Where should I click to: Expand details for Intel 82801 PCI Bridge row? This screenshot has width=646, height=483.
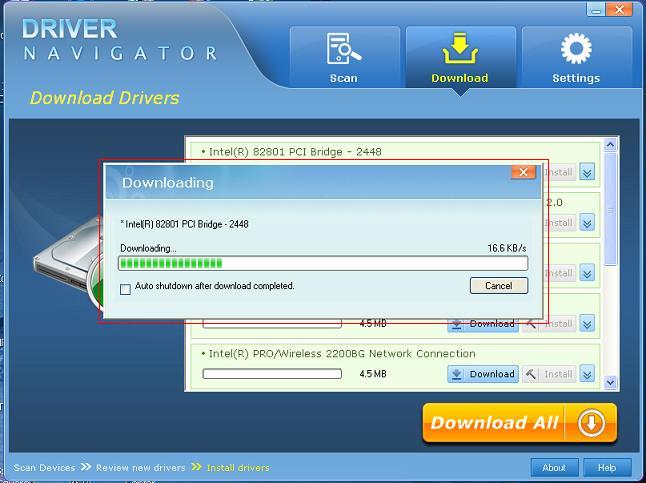coord(587,172)
